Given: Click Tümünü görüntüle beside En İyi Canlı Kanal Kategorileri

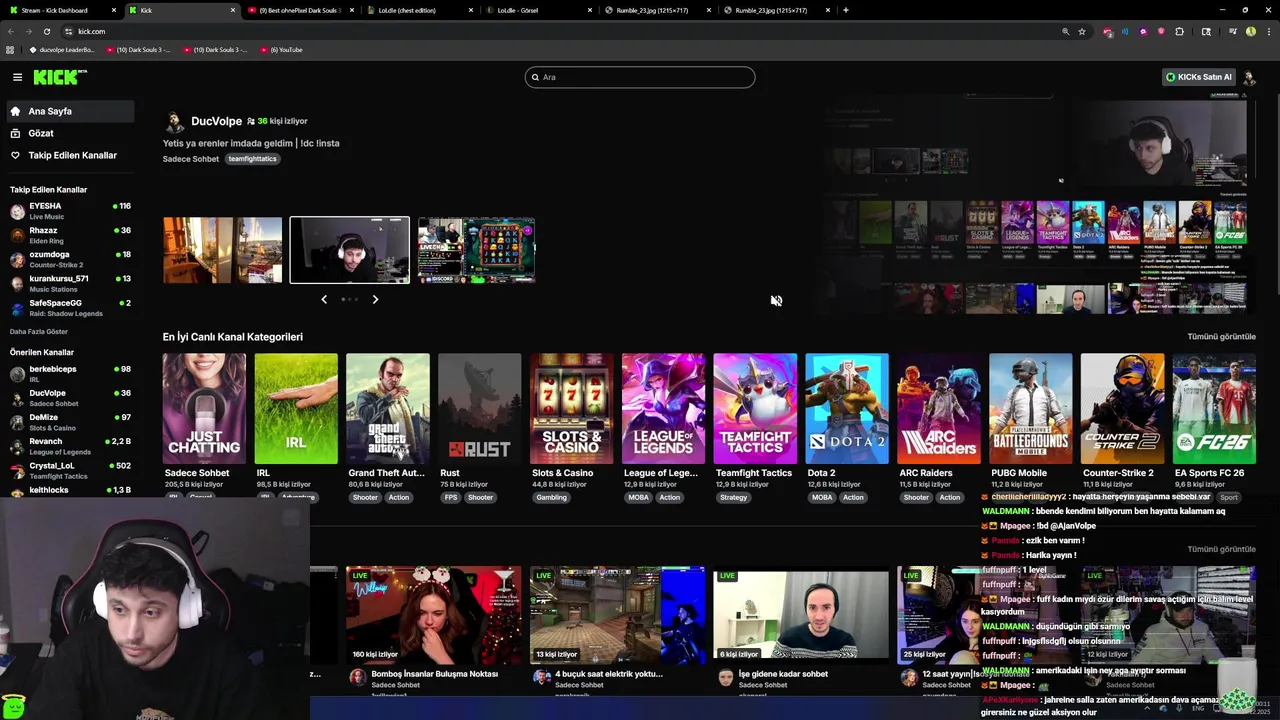Looking at the screenshot, I should [x=1221, y=337].
